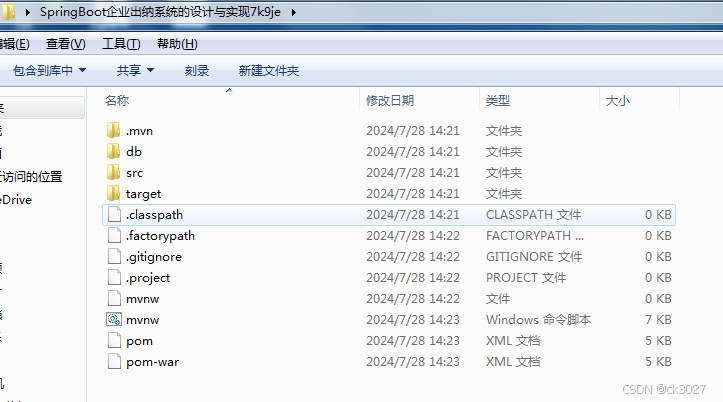Viewport: 723px width, 402px height.
Task: Open the partially visible 编辑(E) menu
Action: pos(15,44)
